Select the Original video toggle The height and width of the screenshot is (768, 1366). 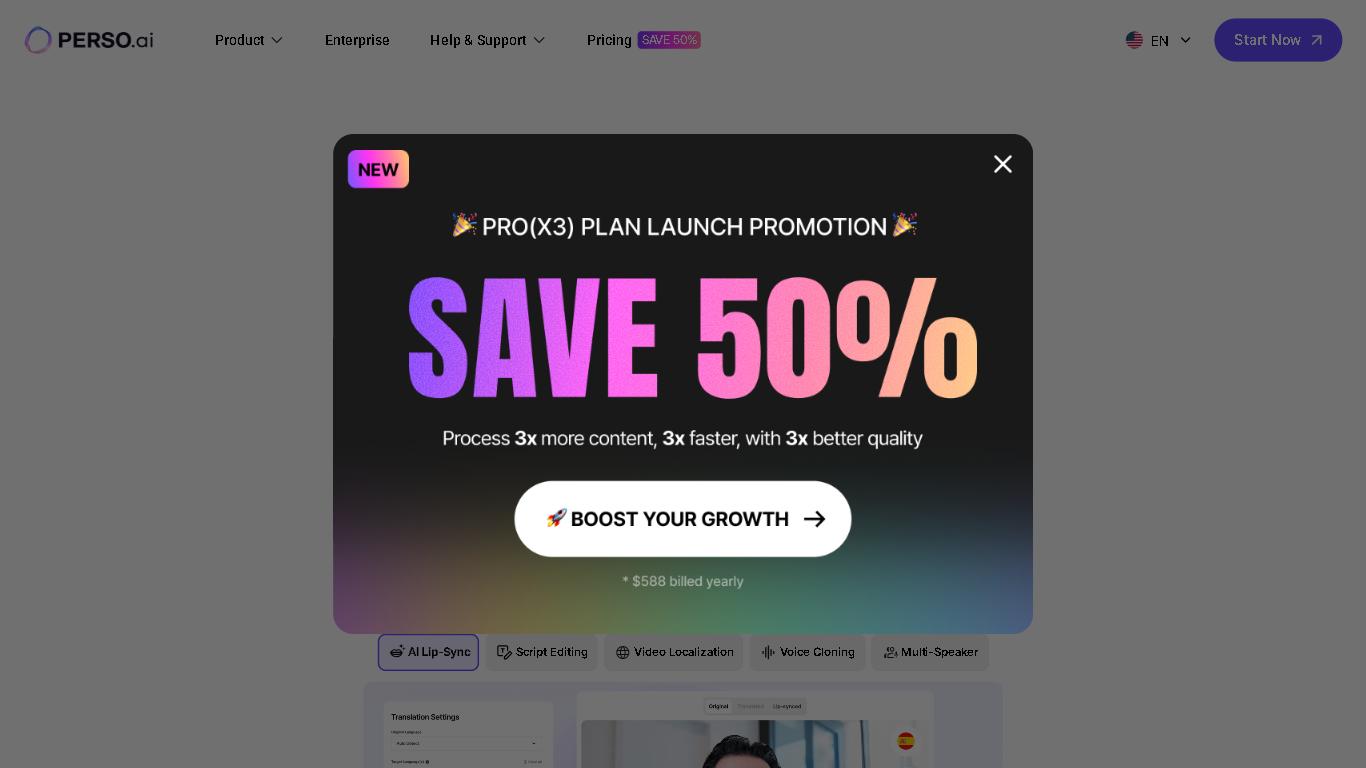pos(718,706)
